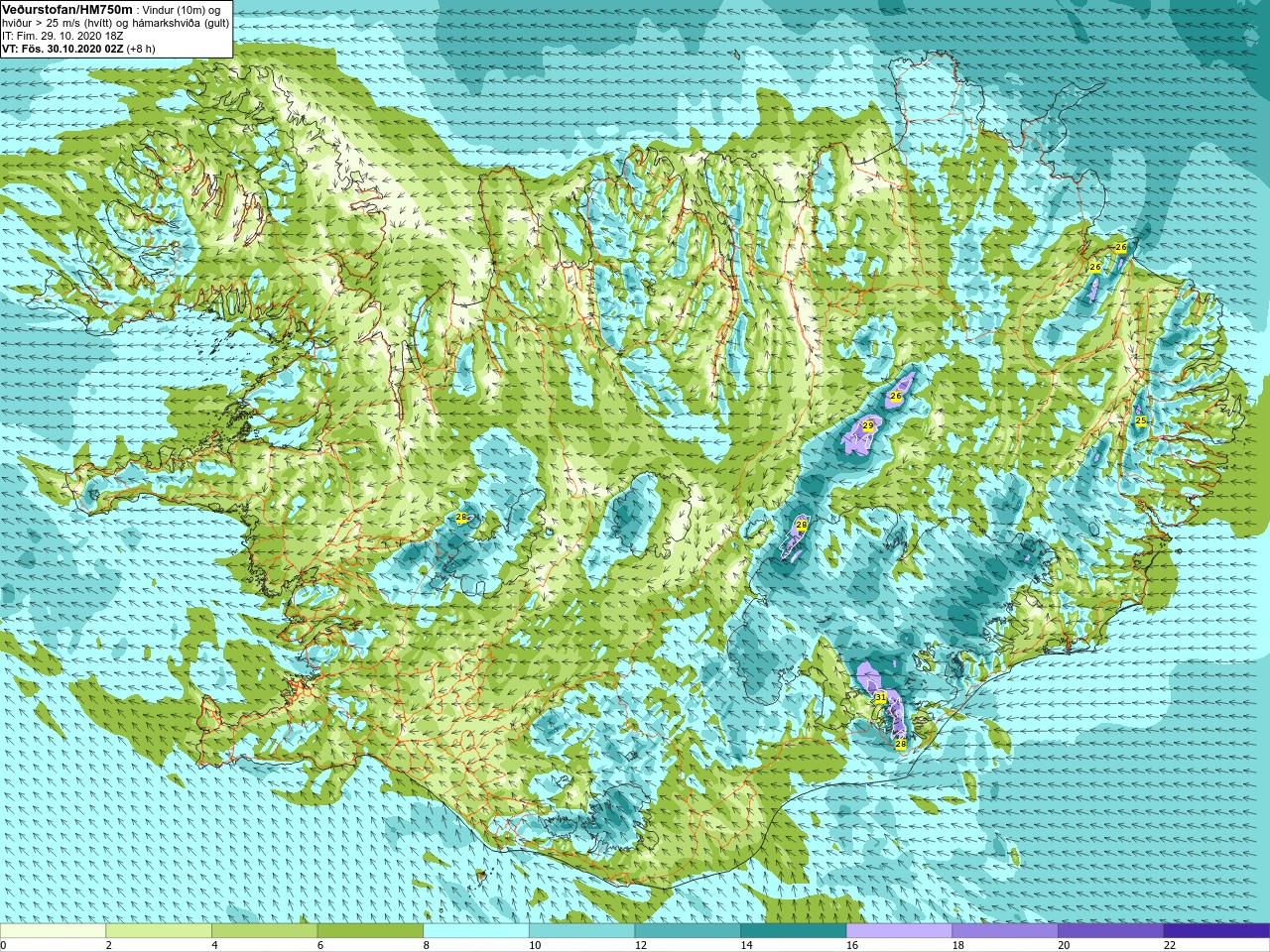Select the 18–20 m/s purple legend swatch
The image size is (1270, 952).
[1005, 931]
